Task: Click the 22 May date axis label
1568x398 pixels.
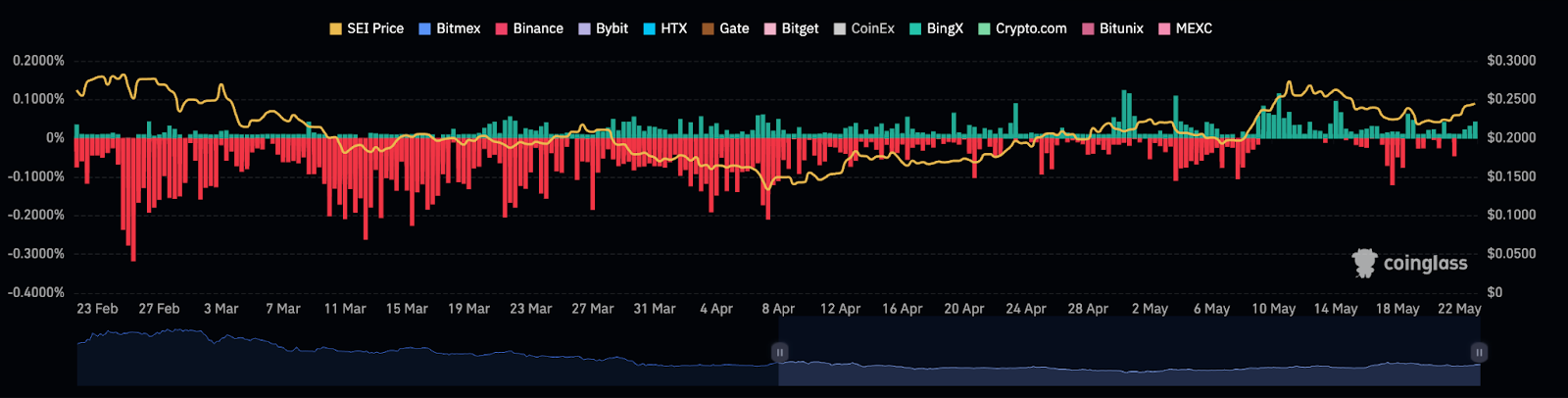Action: 1459,309
